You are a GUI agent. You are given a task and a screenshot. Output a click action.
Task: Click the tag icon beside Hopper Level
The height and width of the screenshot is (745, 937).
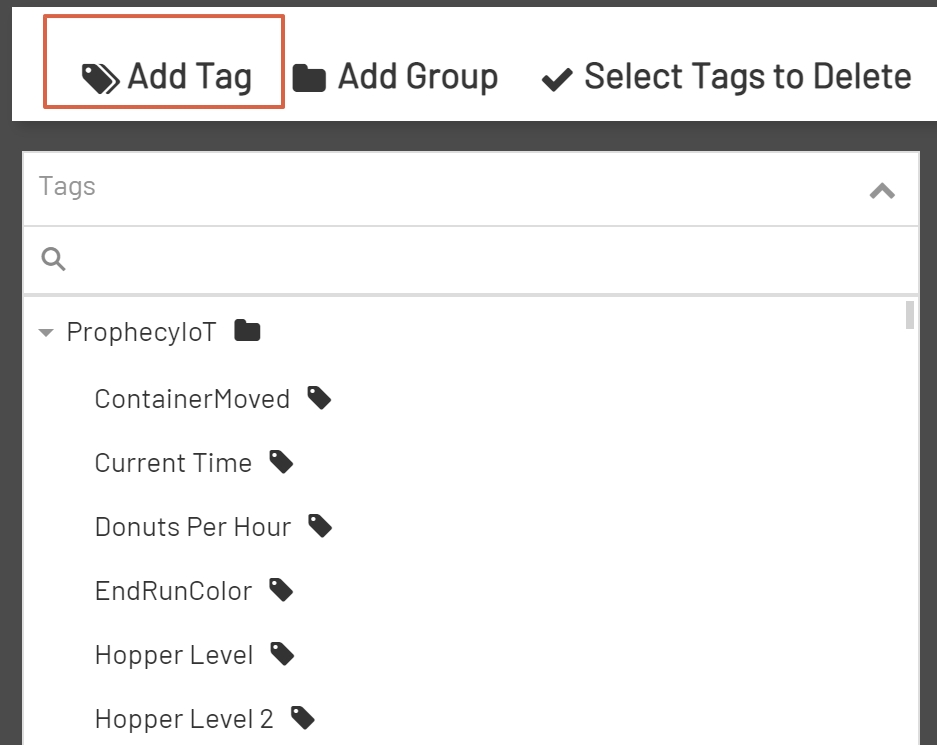point(281,653)
